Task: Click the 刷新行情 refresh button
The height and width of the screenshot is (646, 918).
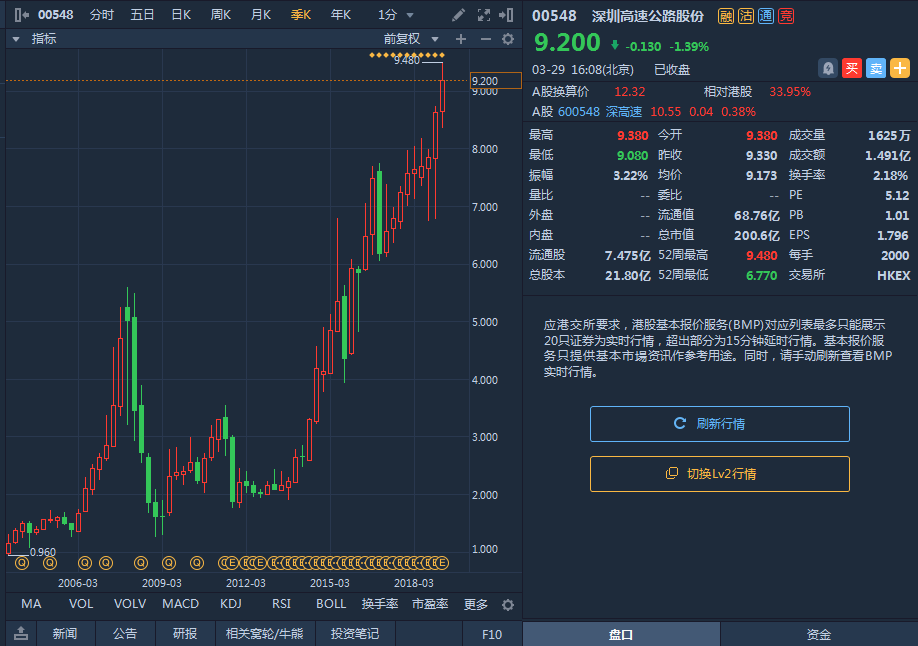Action: pos(719,424)
